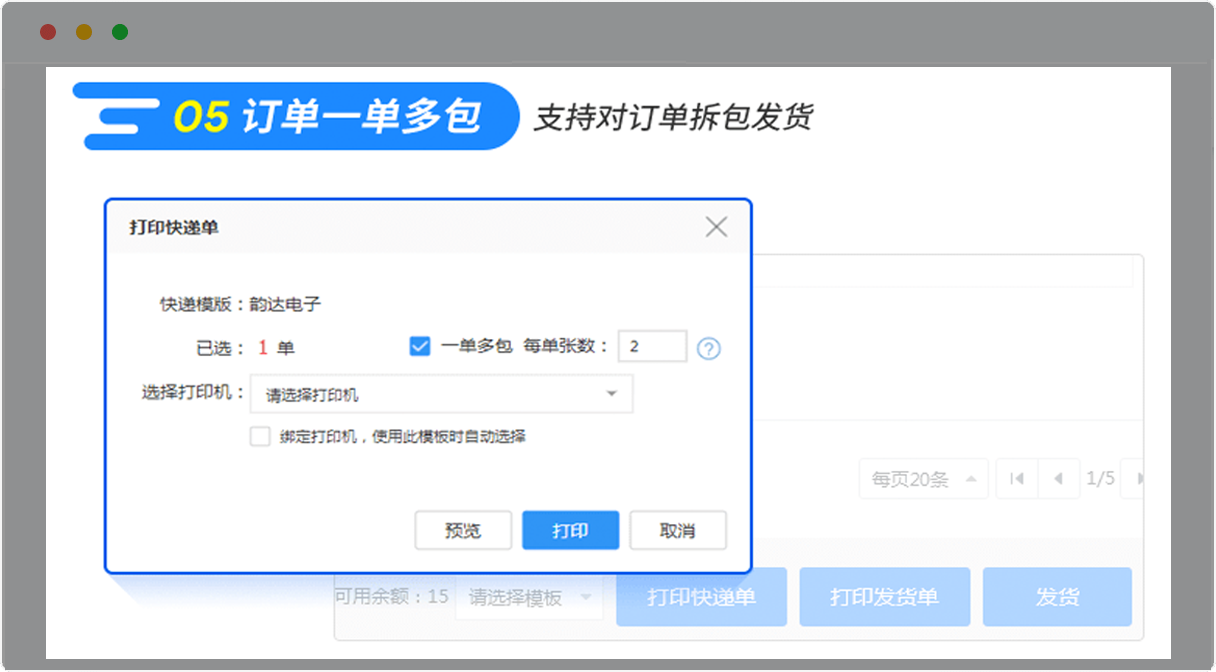Close the 打印快递单 dialog
This screenshot has width=1216, height=672.
tap(716, 227)
